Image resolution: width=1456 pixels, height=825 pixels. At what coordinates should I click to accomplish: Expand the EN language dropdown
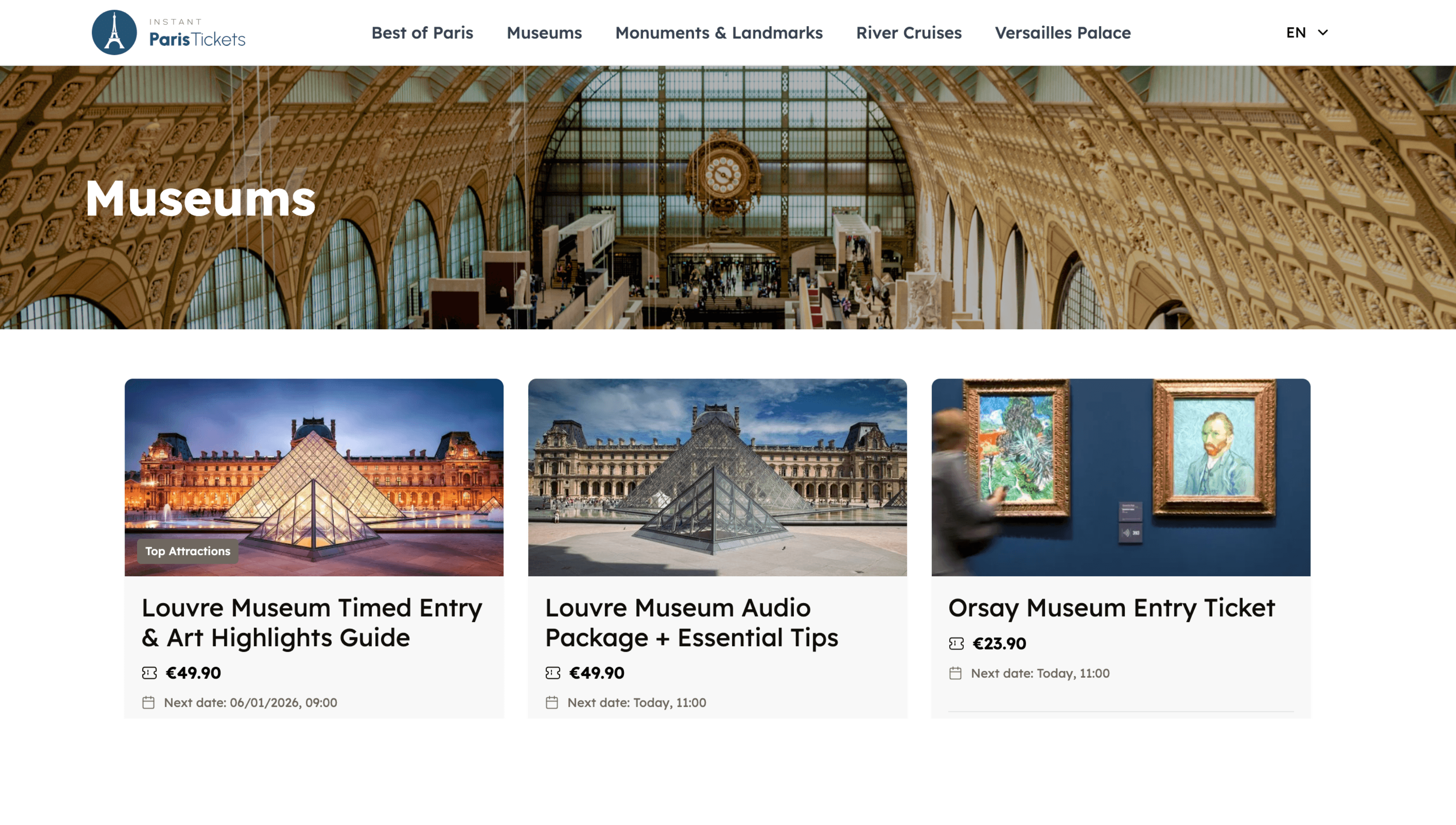(1306, 32)
